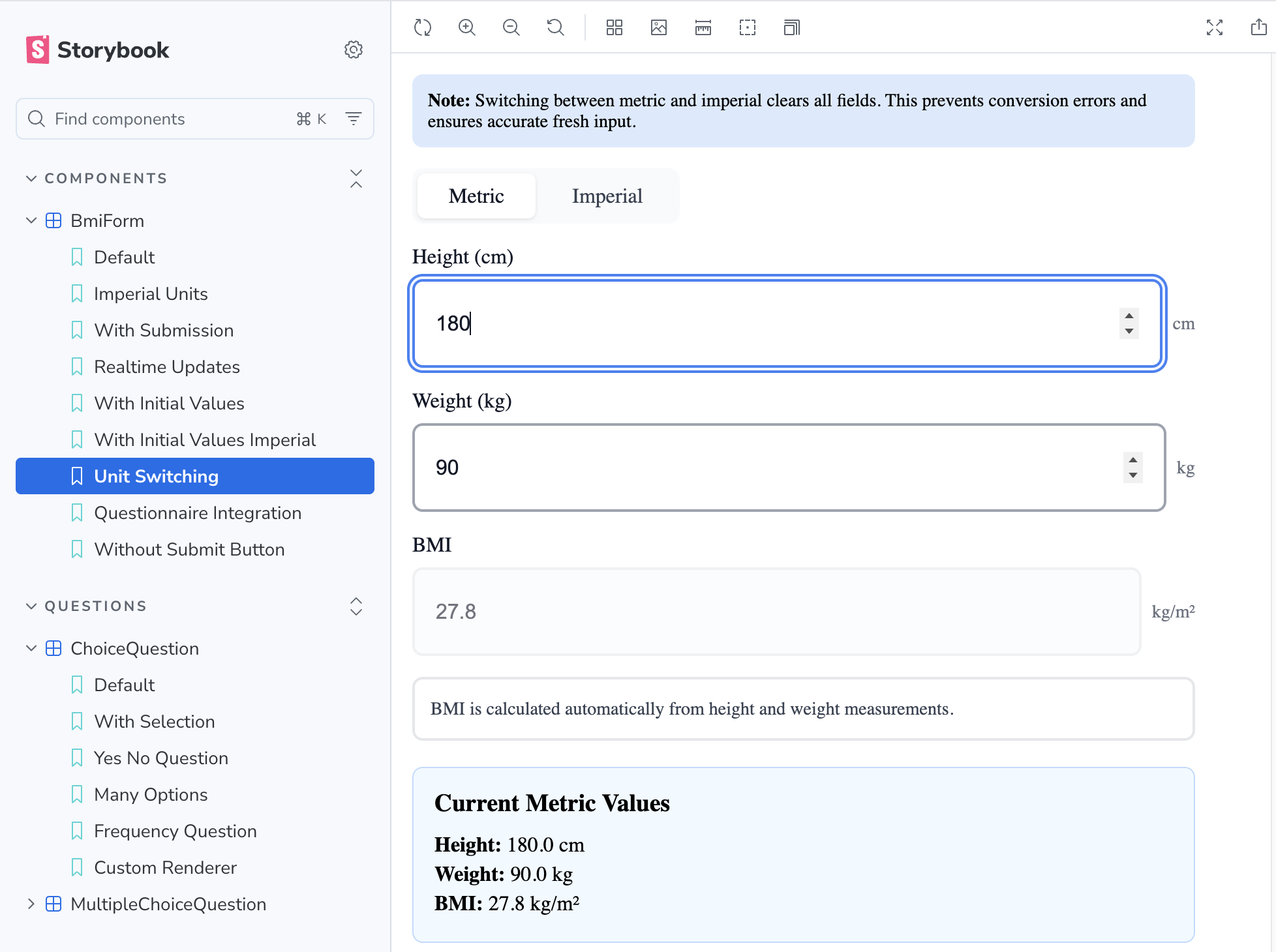Increment height using the stepper arrow
This screenshot has height=952, width=1276.
[1128, 317]
